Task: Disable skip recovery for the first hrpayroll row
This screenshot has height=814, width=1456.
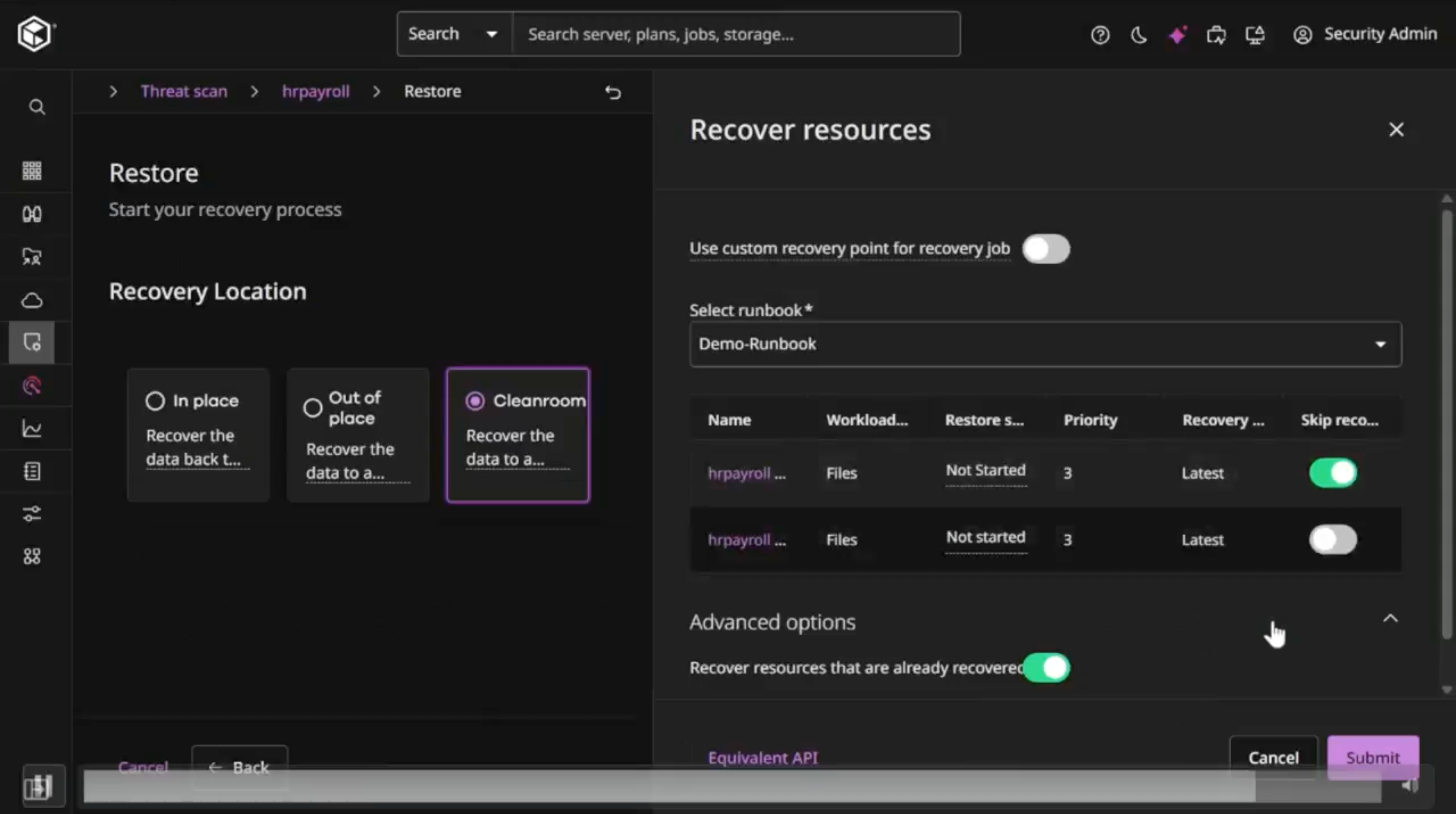Action: (1333, 473)
